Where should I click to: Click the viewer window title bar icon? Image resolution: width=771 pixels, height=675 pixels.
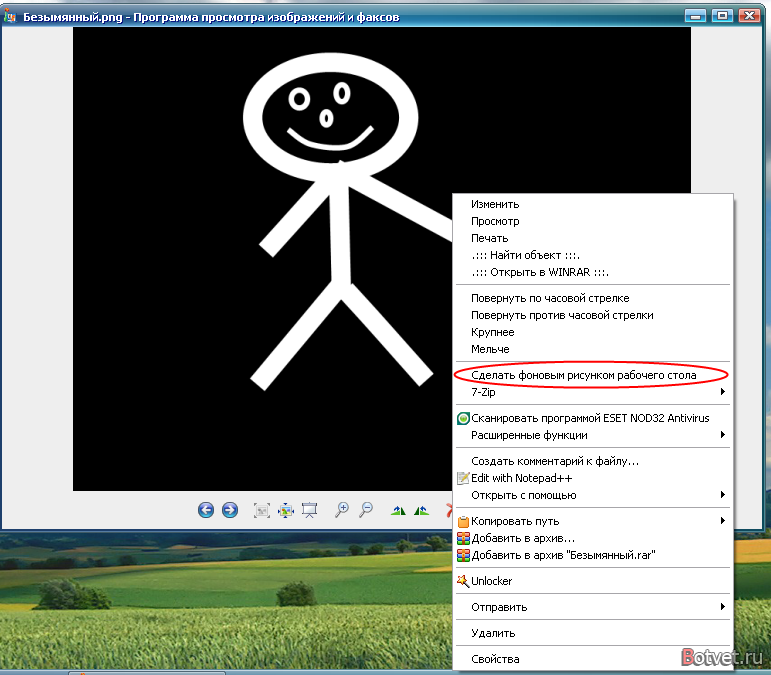click(x=10, y=17)
